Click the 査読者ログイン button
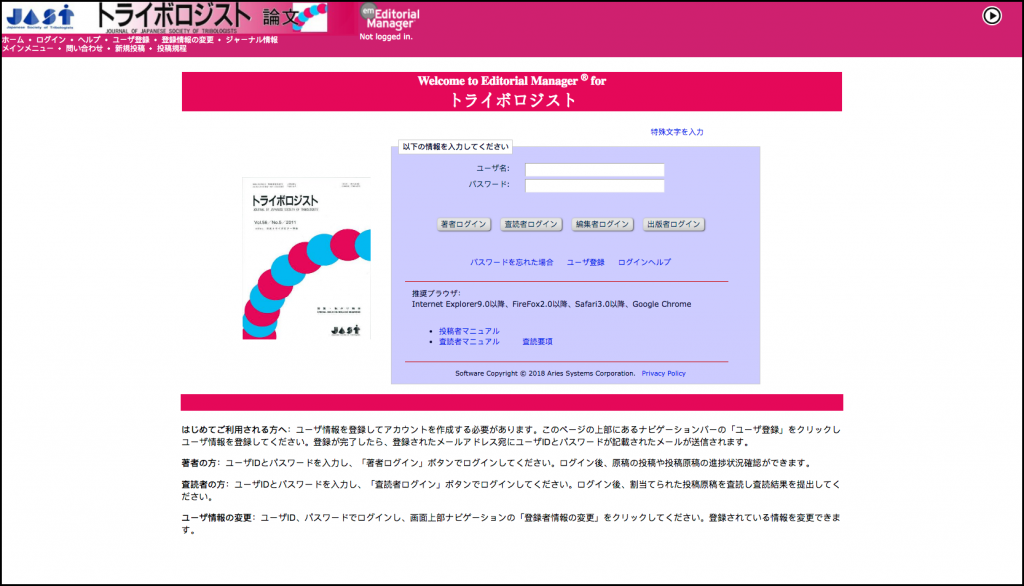The width and height of the screenshot is (1024, 586). click(531, 224)
